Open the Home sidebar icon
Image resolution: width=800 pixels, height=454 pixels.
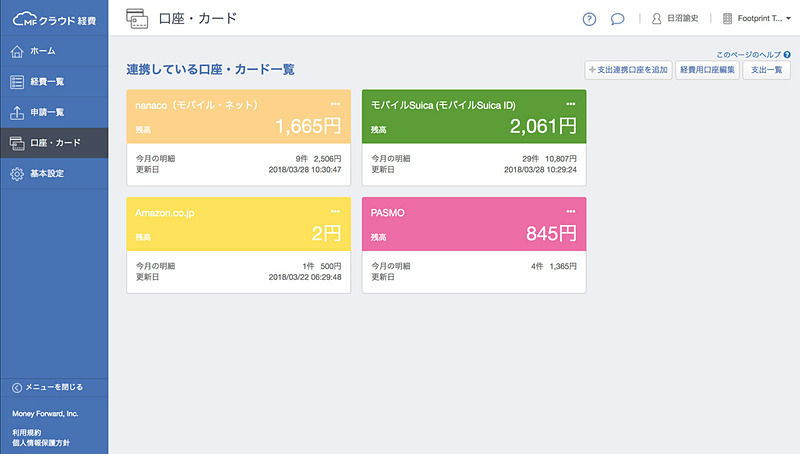tap(17, 51)
